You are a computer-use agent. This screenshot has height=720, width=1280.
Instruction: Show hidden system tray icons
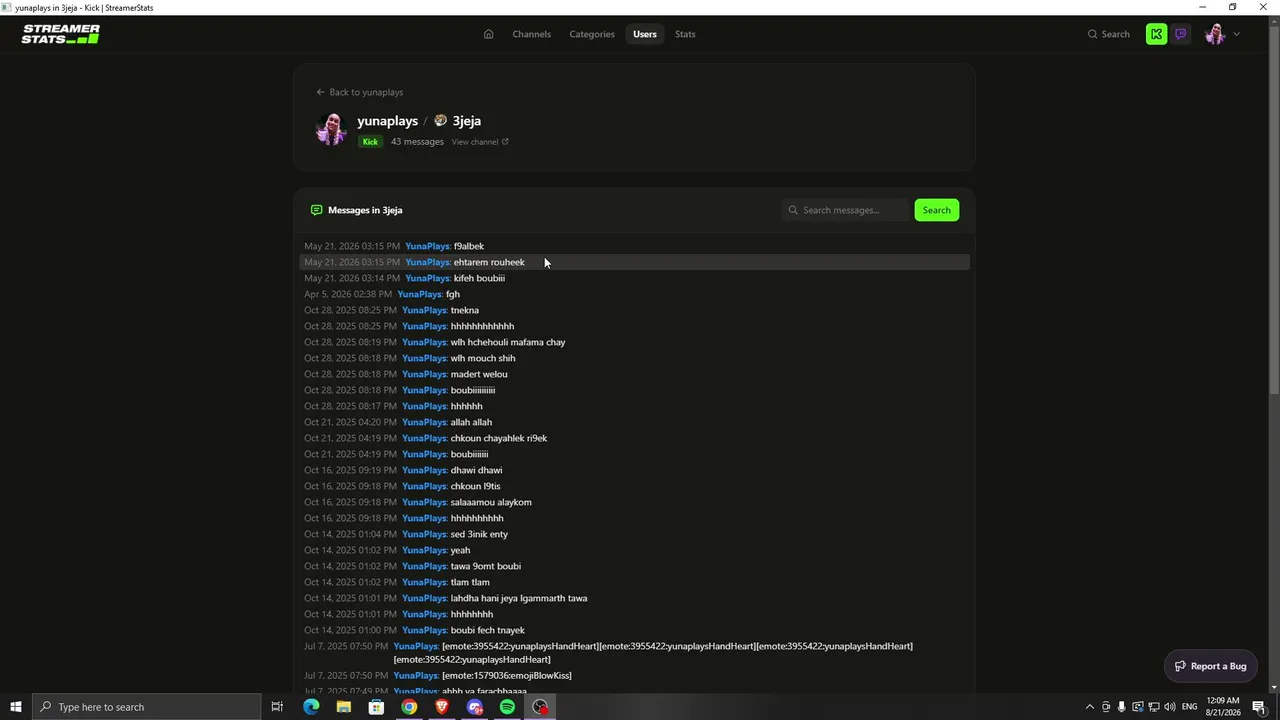1090,707
